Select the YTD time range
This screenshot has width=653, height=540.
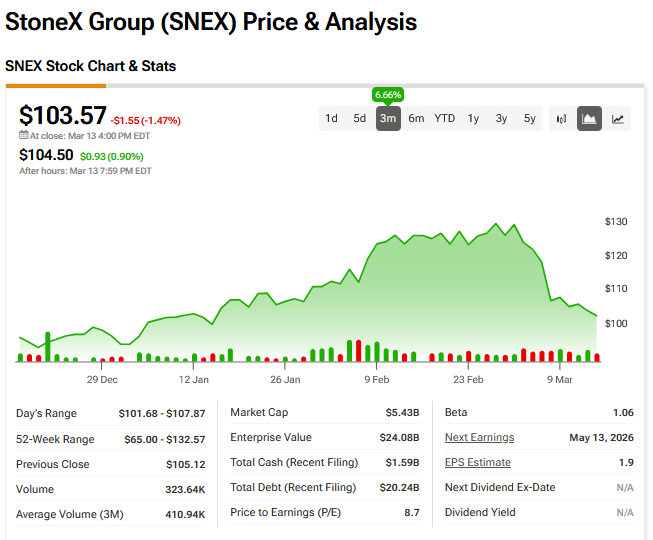[444, 119]
